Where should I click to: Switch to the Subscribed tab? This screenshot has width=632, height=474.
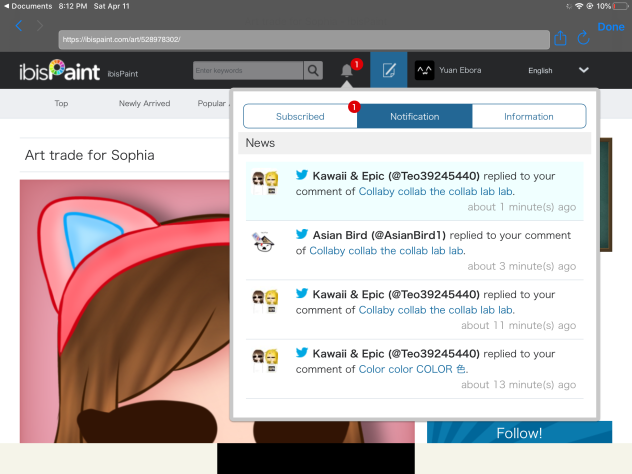point(300,116)
